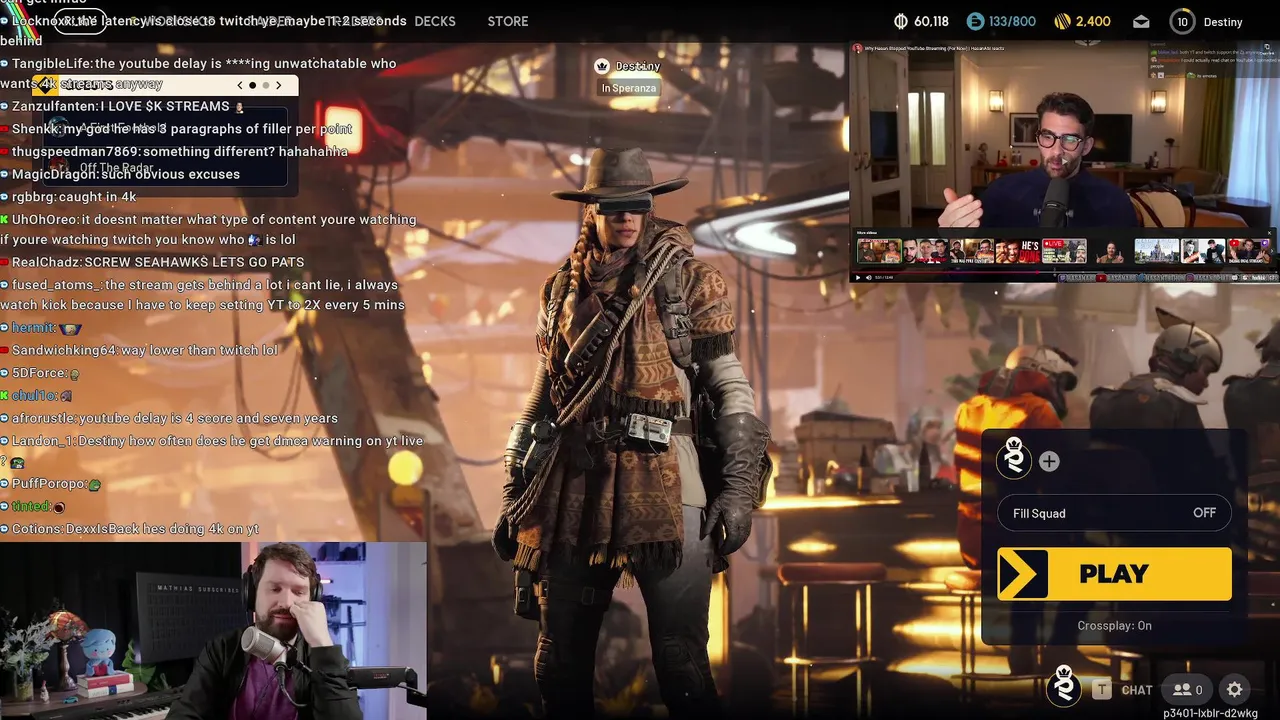Open the LIVE suggested video thumbnail
The width and height of the screenshot is (1280, 720).
(x=1064, y=251)
